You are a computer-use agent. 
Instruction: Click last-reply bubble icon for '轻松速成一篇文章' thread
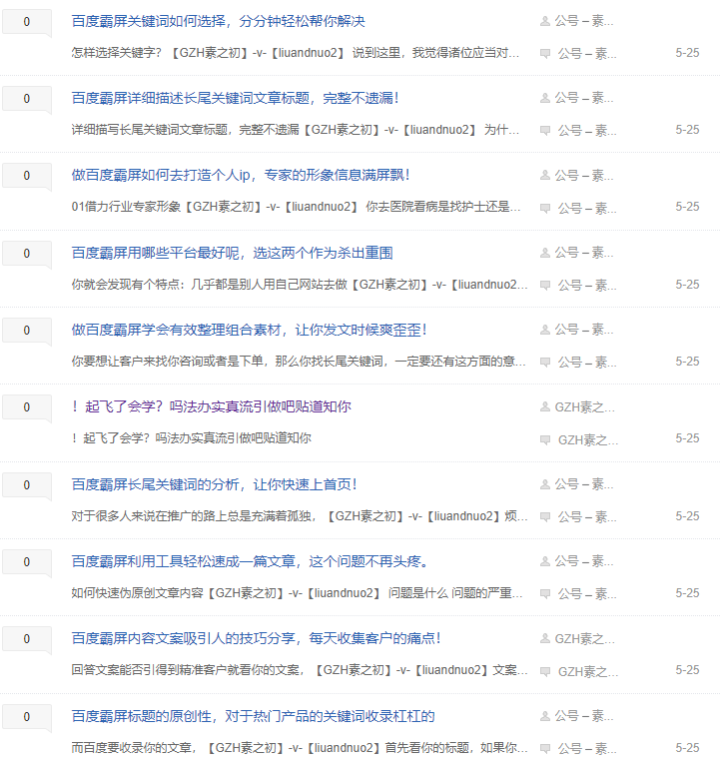[545, 594]
